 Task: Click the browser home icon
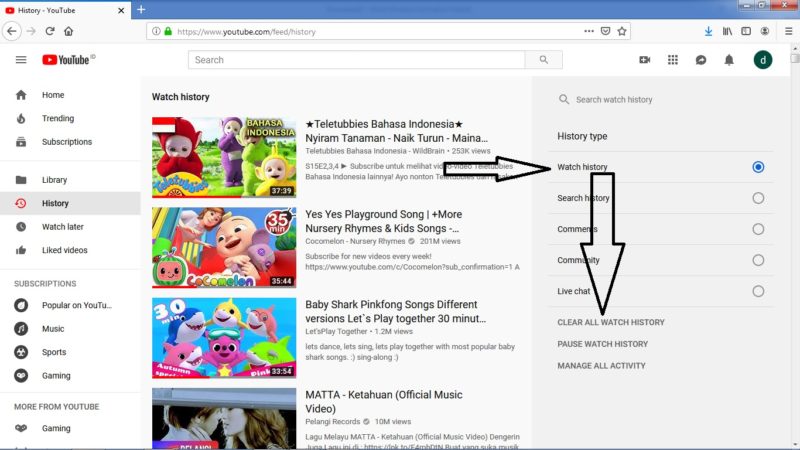68,31
